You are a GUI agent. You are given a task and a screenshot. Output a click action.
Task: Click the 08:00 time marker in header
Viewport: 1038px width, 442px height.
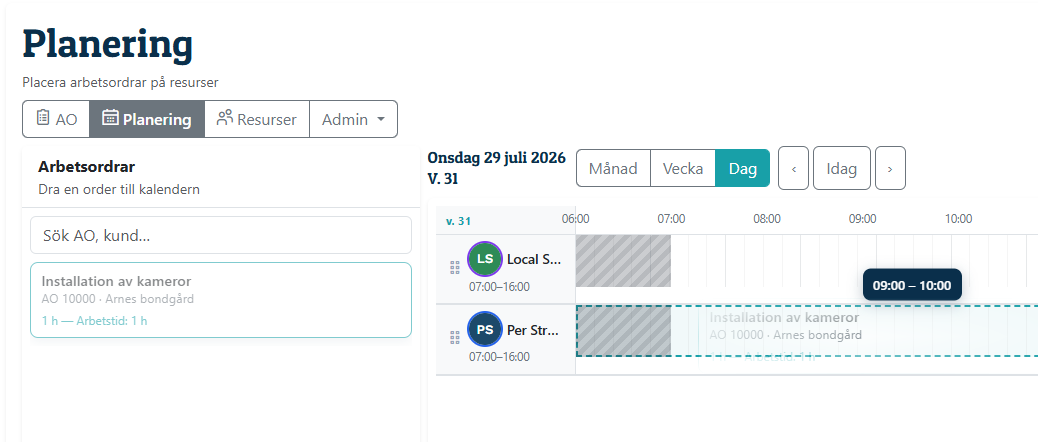(767, 219)
